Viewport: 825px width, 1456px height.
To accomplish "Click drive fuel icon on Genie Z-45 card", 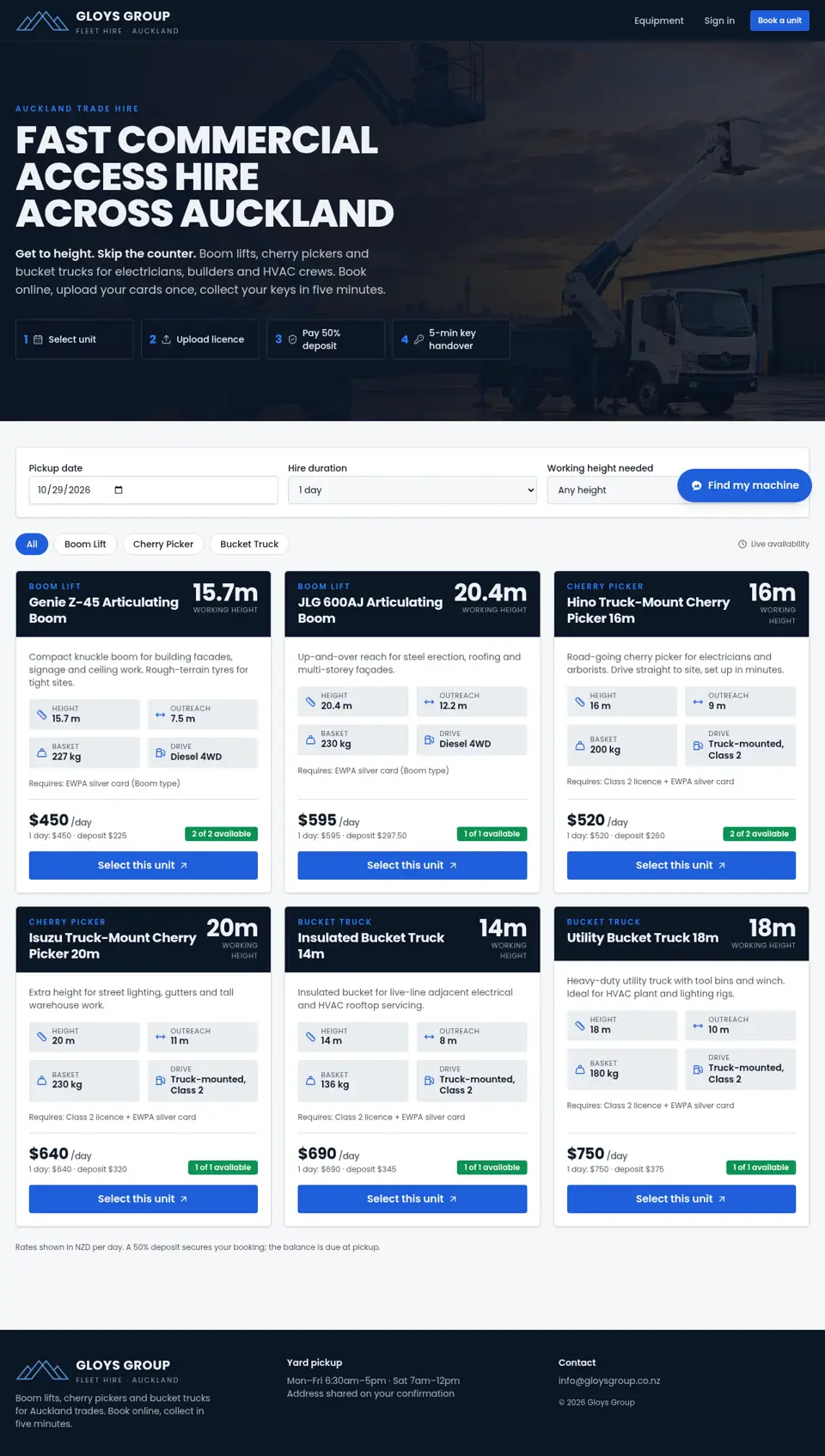I will click(x=160, y=752).
